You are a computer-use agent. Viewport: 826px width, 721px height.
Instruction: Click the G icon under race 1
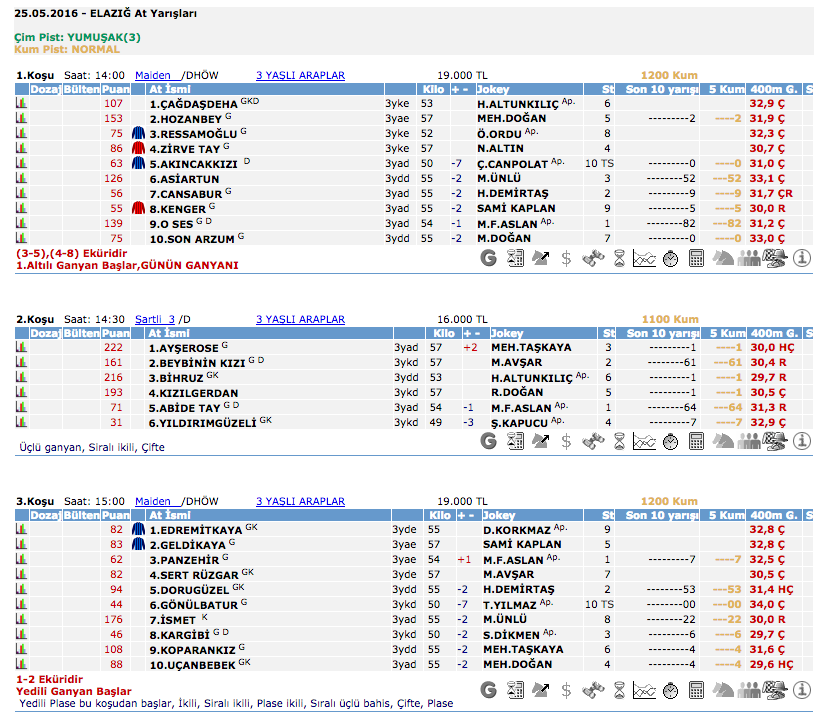[x=489, y=258]
